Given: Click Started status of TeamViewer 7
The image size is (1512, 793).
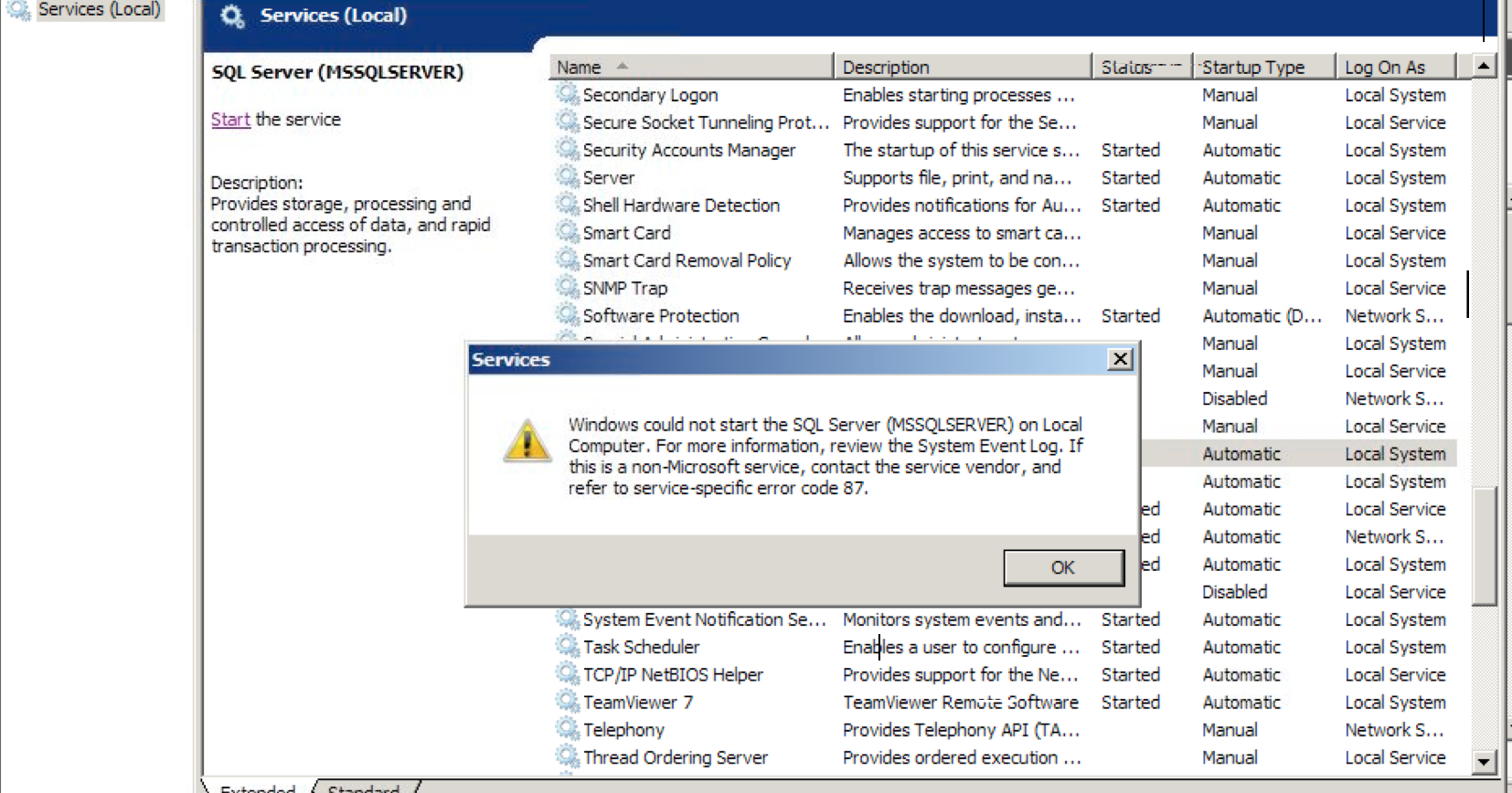Looking at the screenshot, I should tap(1131, 703).
